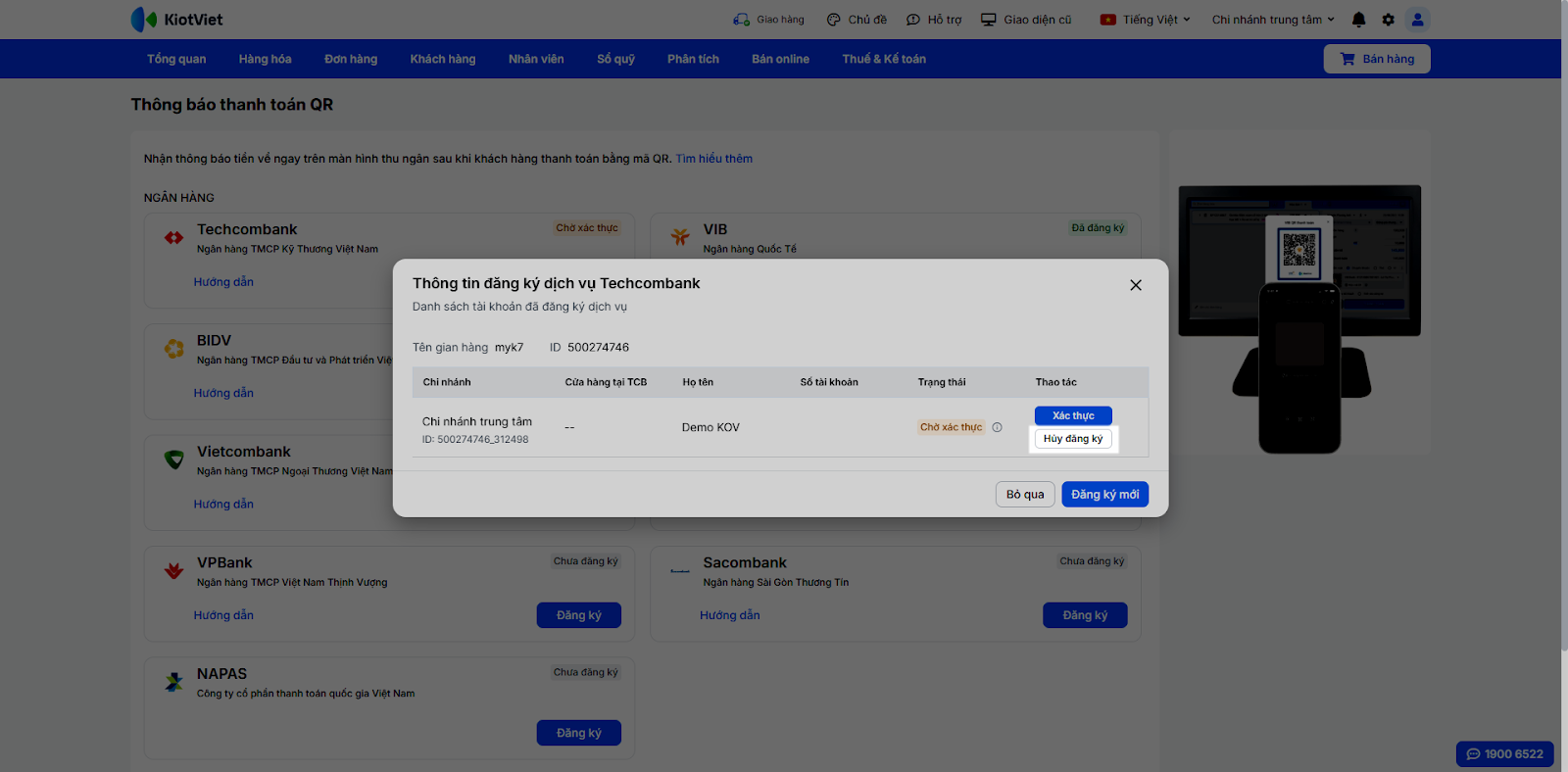1568x772 pixels.
Task: Click the Sacombank logo icon
Action: (680, 571)
